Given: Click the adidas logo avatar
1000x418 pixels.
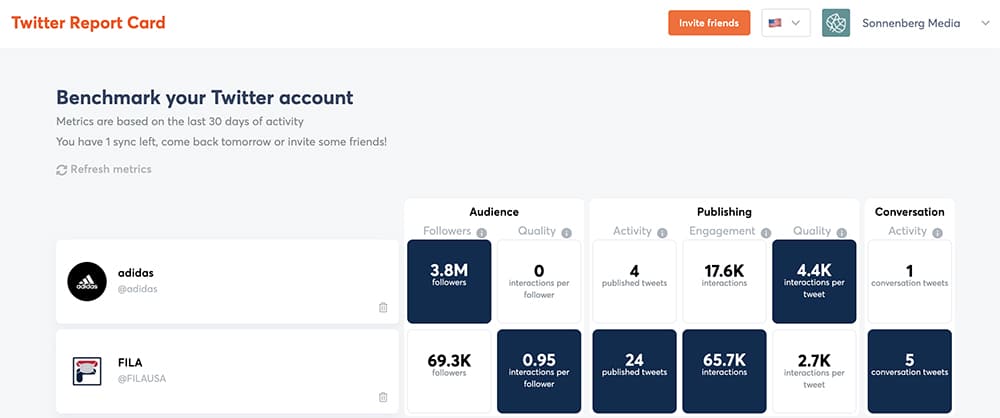Looking at the screenshot, I should point(86,281).
